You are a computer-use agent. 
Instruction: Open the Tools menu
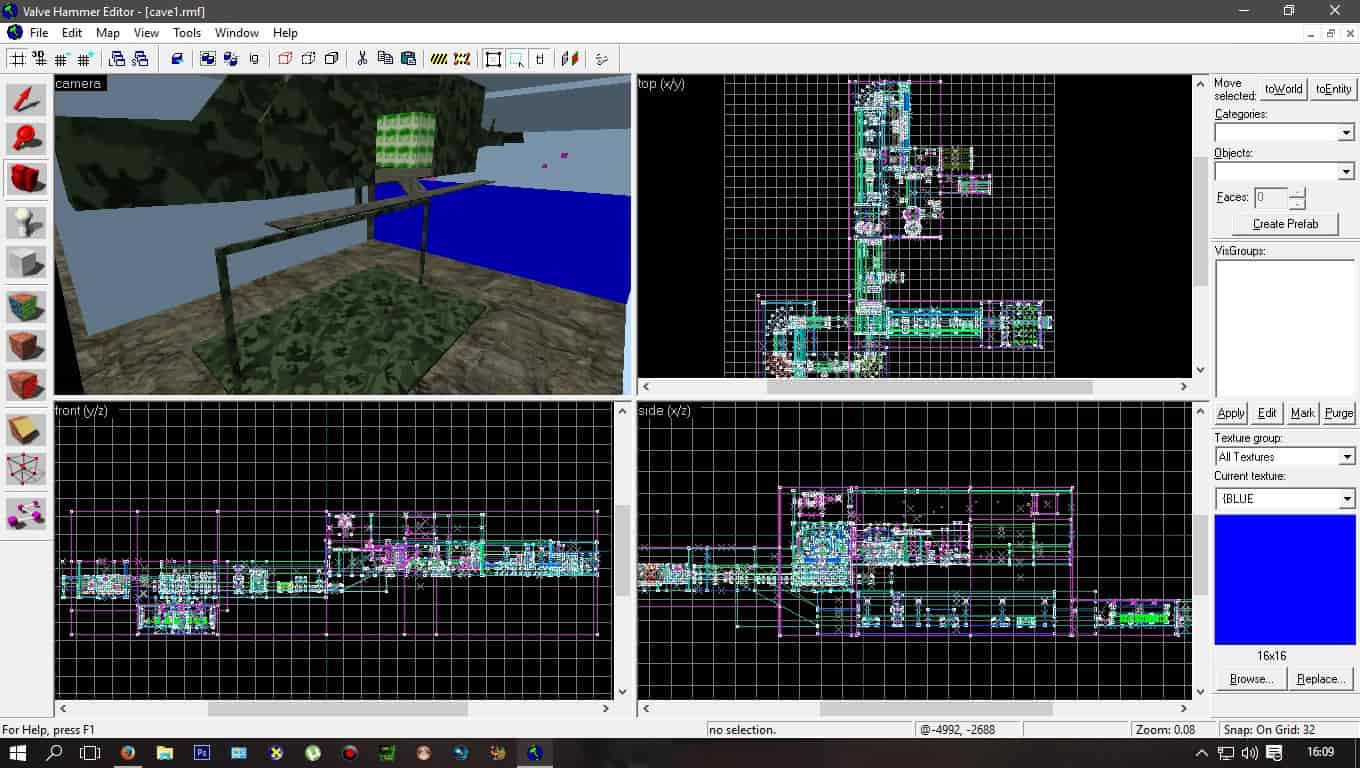187,33
